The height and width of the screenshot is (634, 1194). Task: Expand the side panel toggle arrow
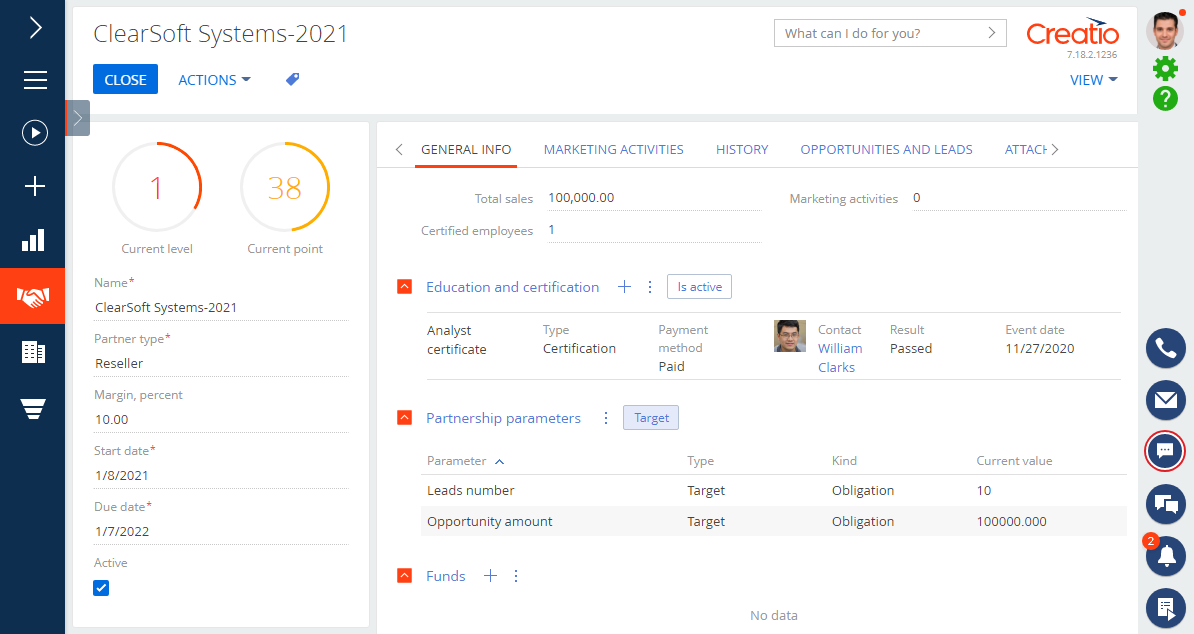pos(78,118)
